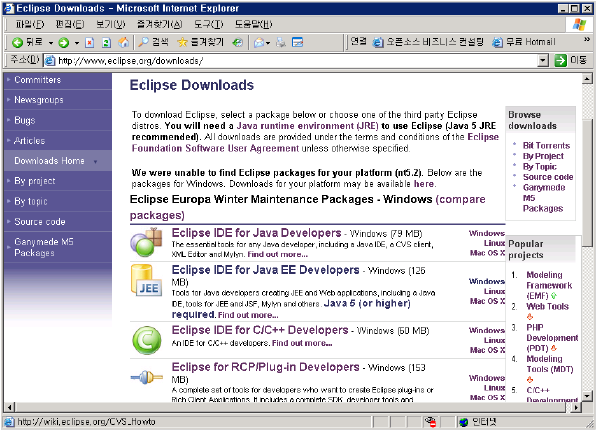Click Eclipse IDE for Java package icon
The width and height of the screenshot is (596, 430).
point(147,242)
